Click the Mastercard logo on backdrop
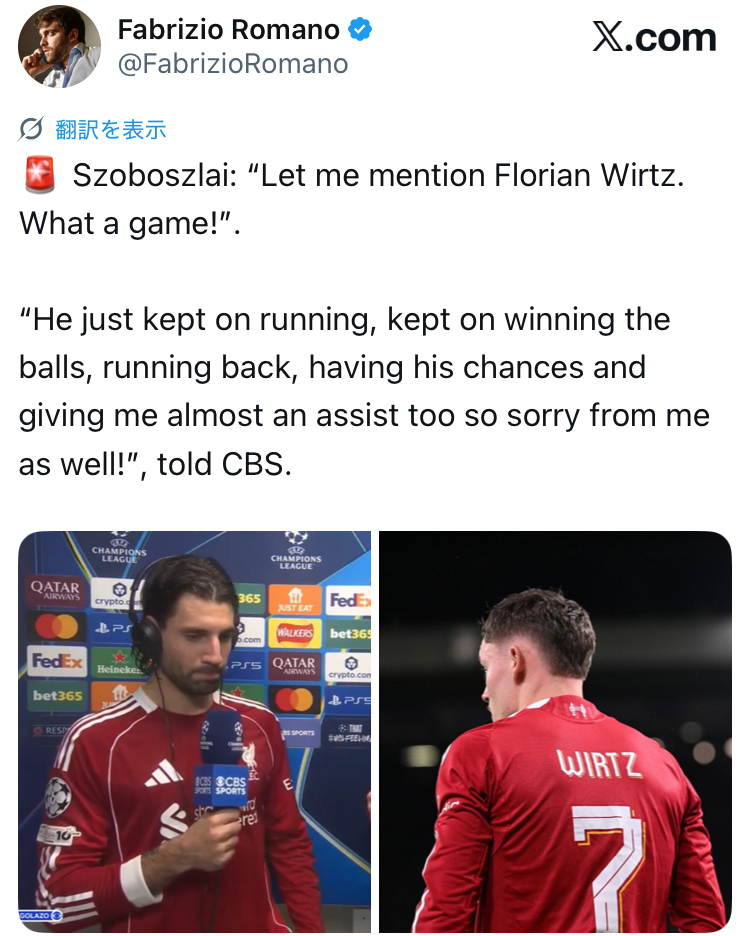The image size is (750, 936). click(x=57, y=627)
